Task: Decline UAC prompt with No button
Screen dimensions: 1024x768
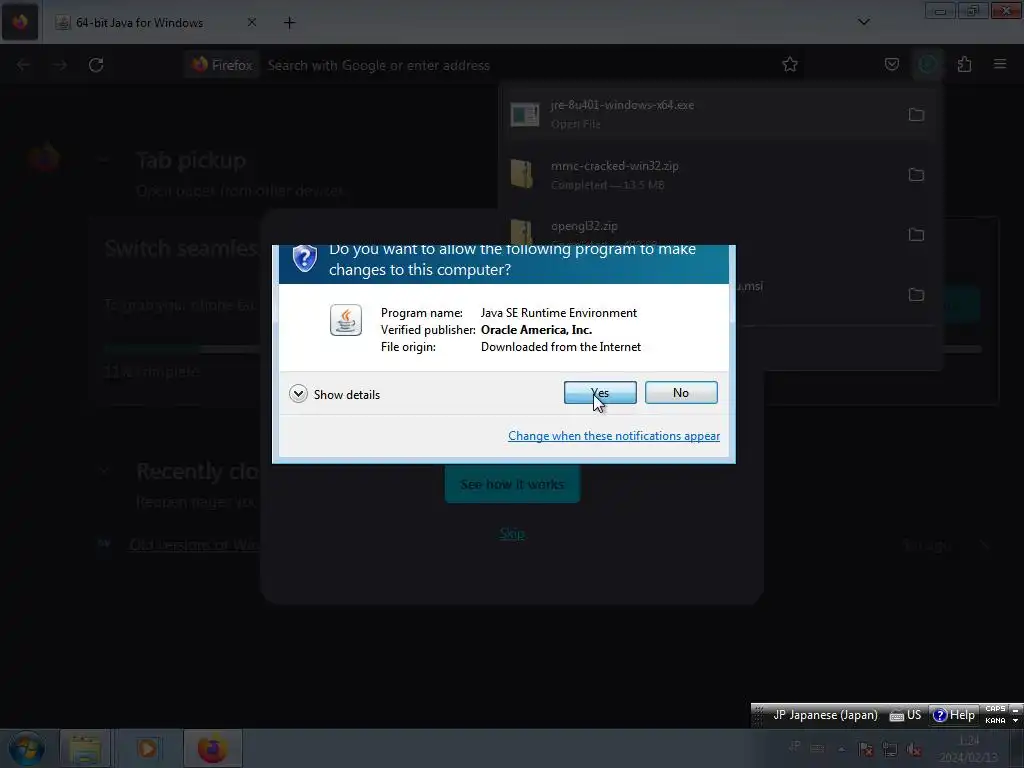Action: 680,392
